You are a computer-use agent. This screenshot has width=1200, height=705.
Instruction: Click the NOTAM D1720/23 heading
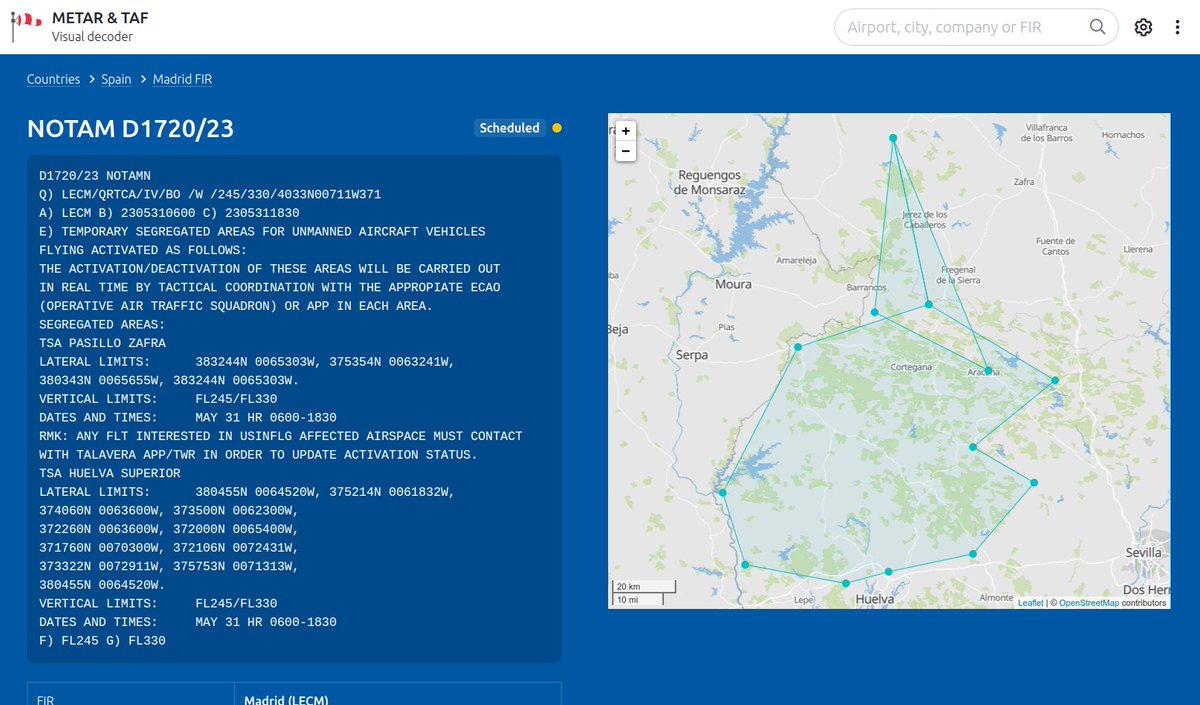point(130,129)
